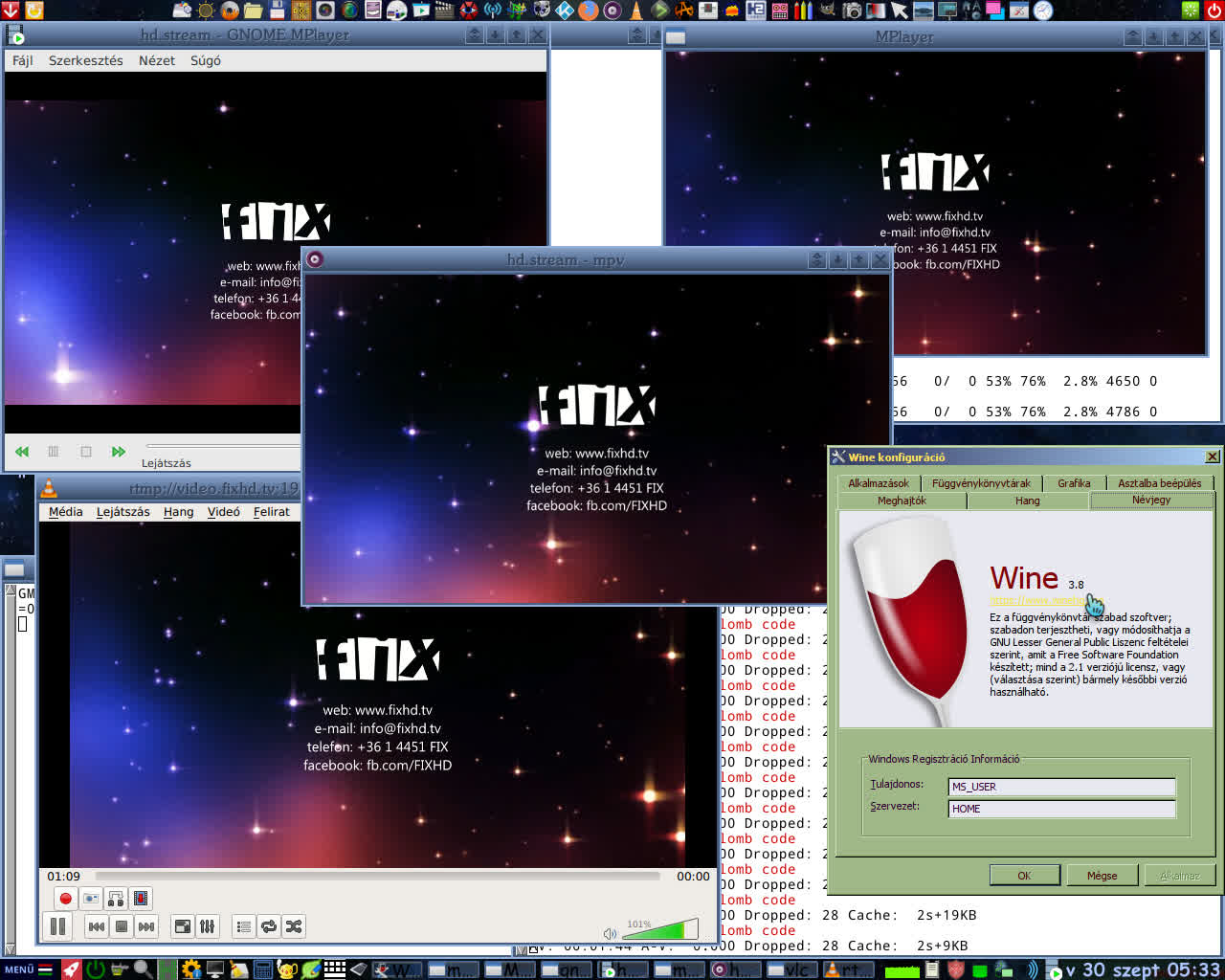Screen dimensions: 1225x980
Task: Click Tulajdonos field containing MS_USER
Action: pyautogui.click(x=1061, y=787)
